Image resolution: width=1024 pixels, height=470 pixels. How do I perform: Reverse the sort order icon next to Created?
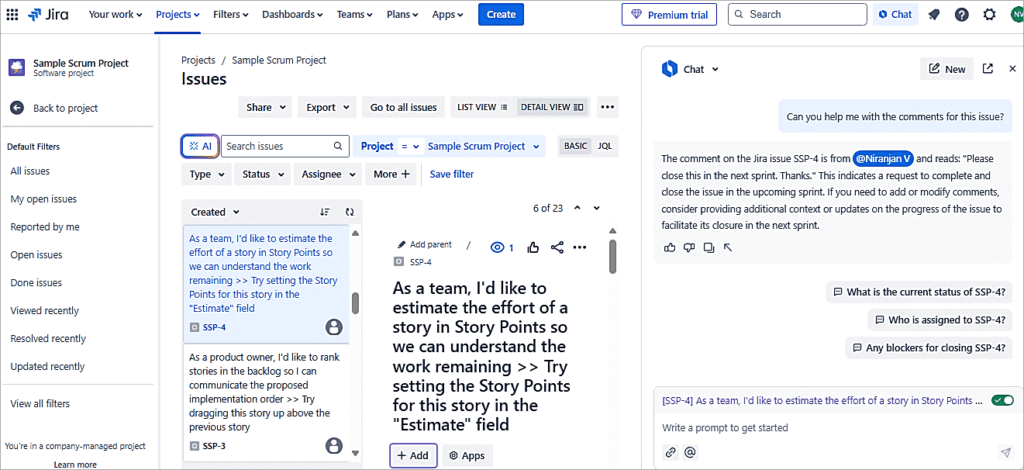[x=325, y=212]
